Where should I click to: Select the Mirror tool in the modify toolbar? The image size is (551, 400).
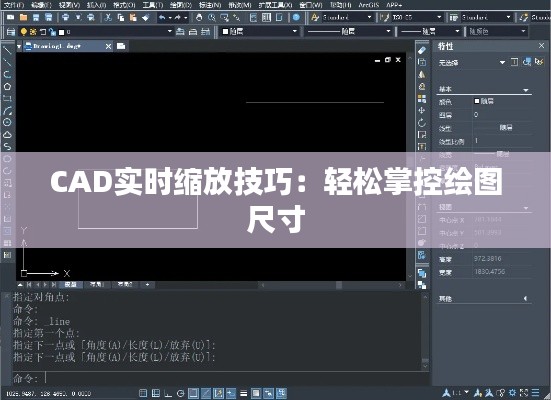422,75
